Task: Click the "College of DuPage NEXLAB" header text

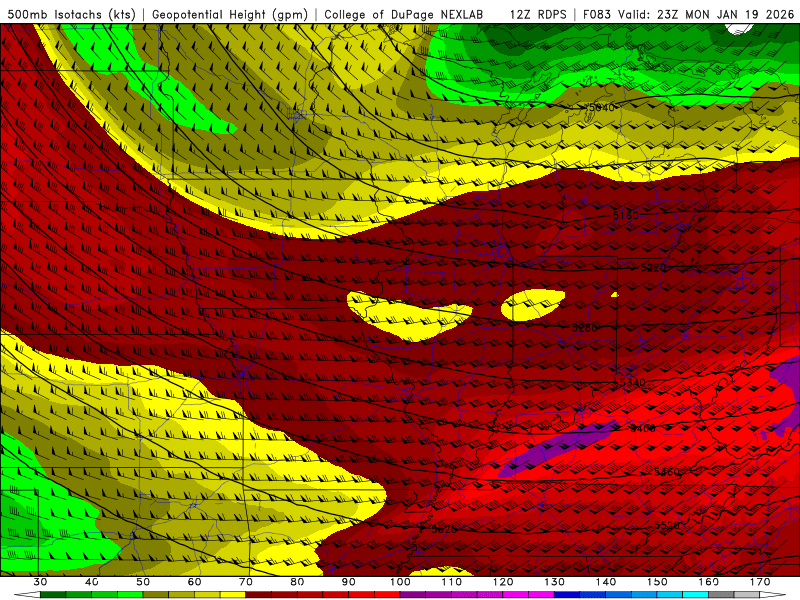Action: tap(404, 14)
